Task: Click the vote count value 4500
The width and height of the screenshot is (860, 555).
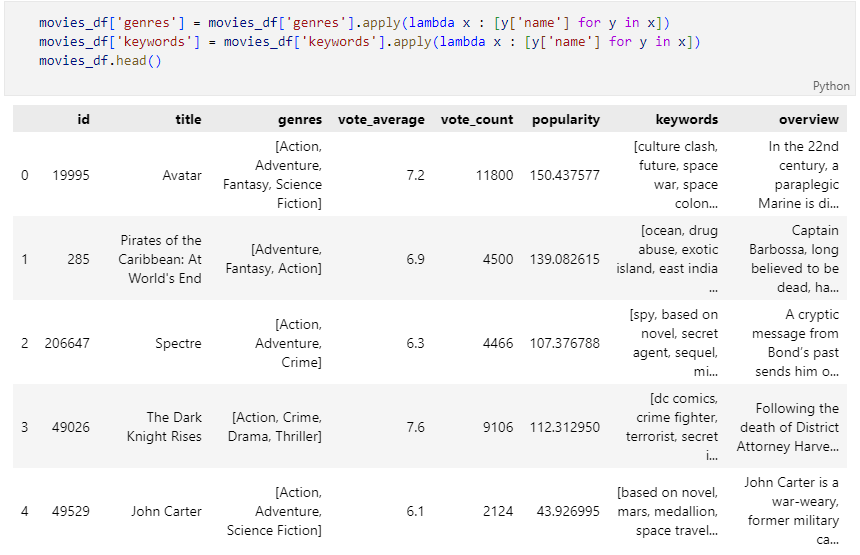Action: [498, 259]
